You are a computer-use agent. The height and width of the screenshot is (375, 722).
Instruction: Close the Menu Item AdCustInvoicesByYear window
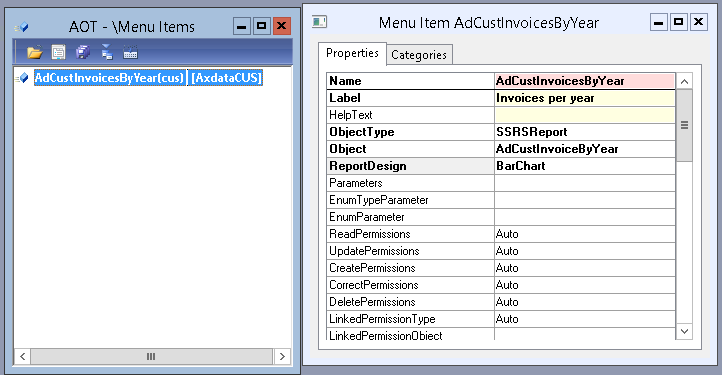pyautogui.click(x=699, y=22)
